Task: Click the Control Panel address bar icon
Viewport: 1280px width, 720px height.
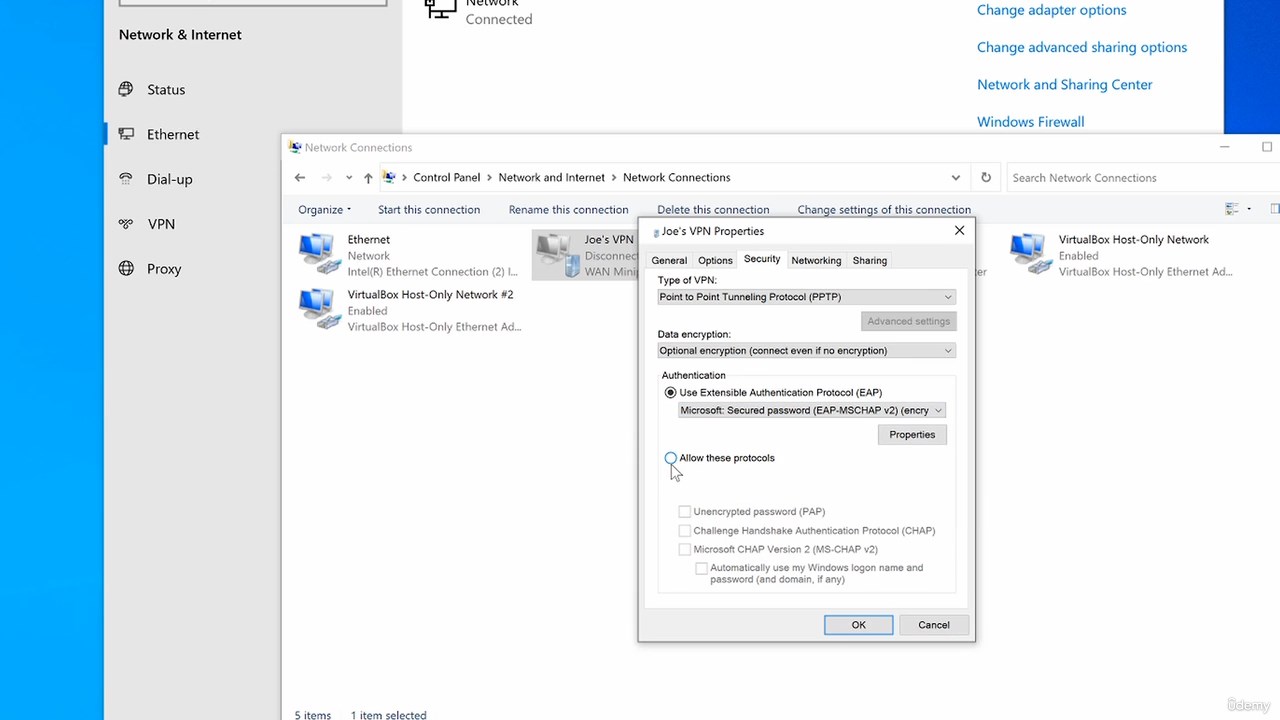Action: 390,178
